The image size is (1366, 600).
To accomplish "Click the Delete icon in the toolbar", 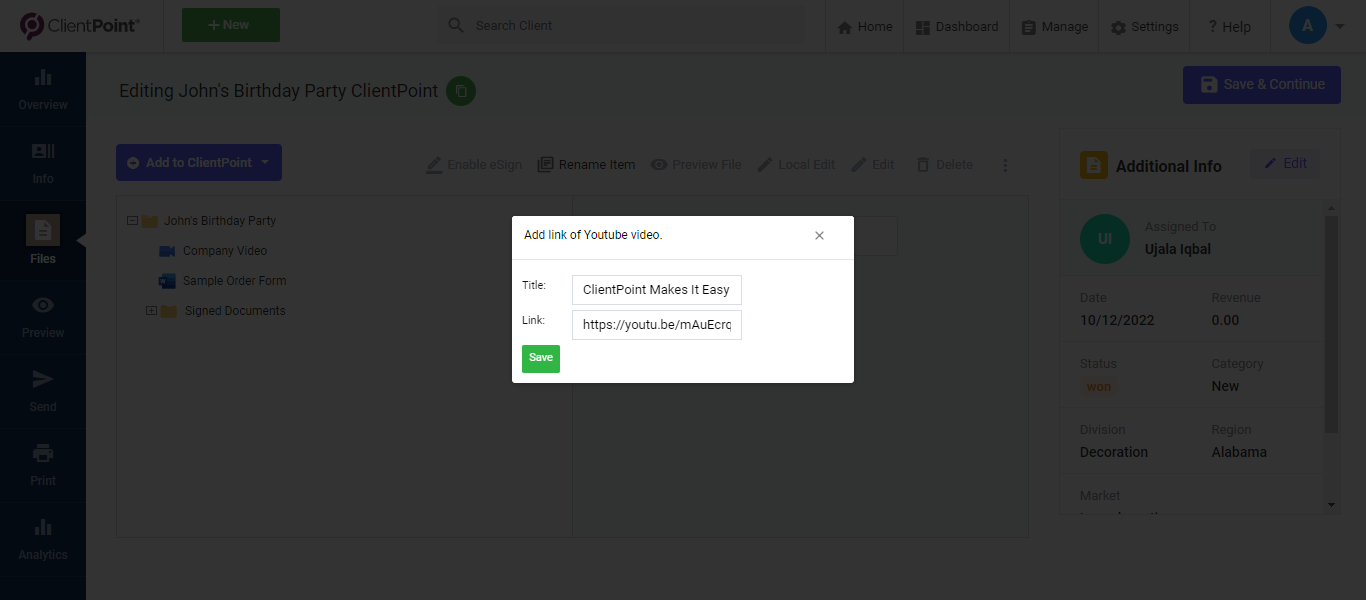I will (944, 164).
